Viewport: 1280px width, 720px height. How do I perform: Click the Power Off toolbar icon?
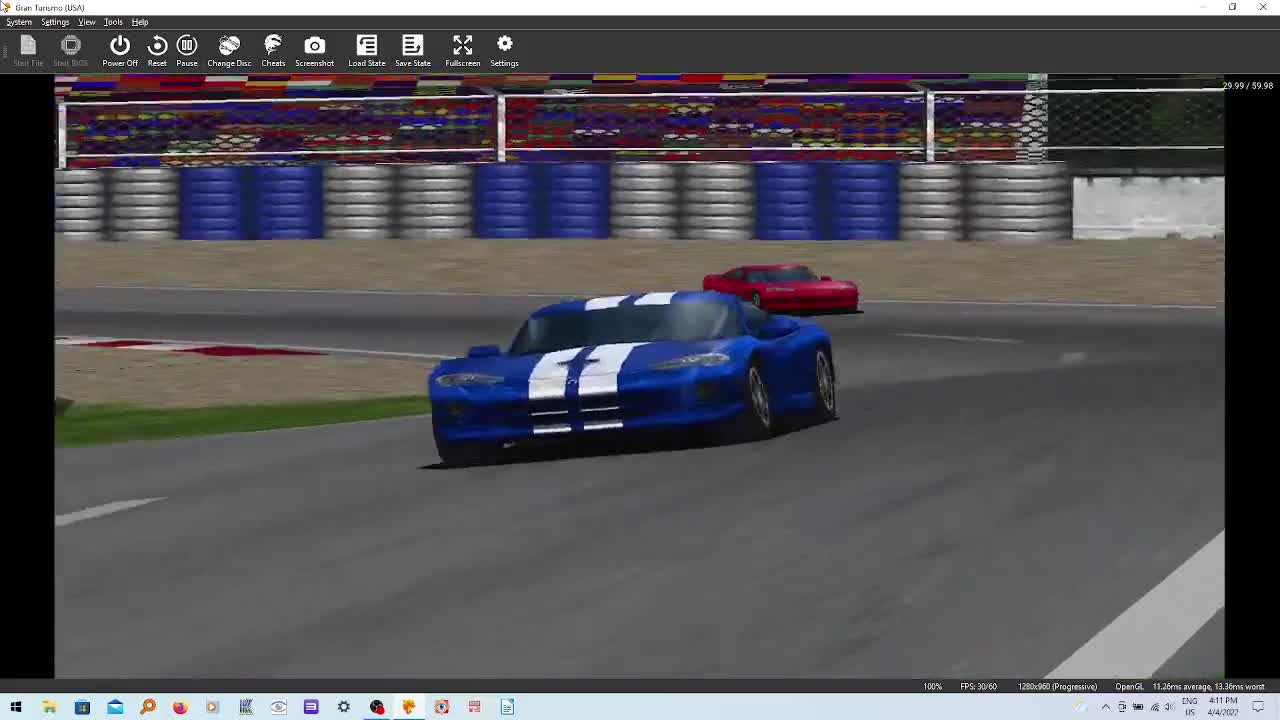pyautogui.click(x=120, y=51)
